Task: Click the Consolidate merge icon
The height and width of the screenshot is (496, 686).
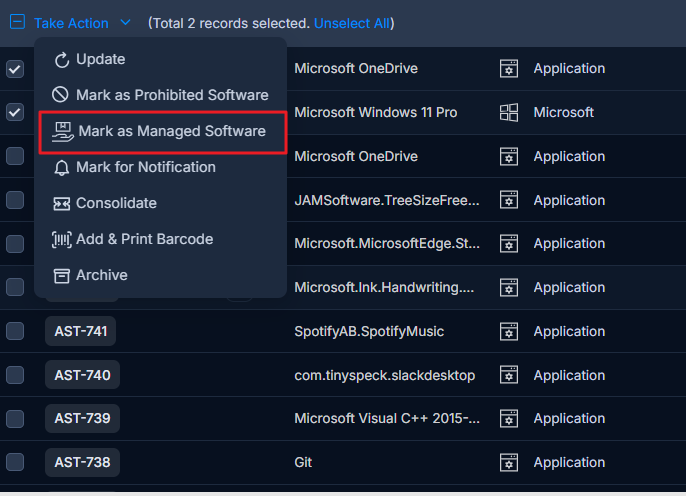Action: coord(61,204)
